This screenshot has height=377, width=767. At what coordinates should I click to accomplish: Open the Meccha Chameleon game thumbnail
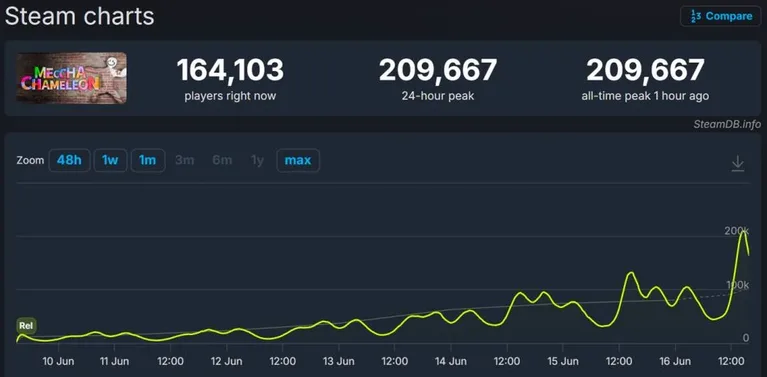(x=71, y=78)
